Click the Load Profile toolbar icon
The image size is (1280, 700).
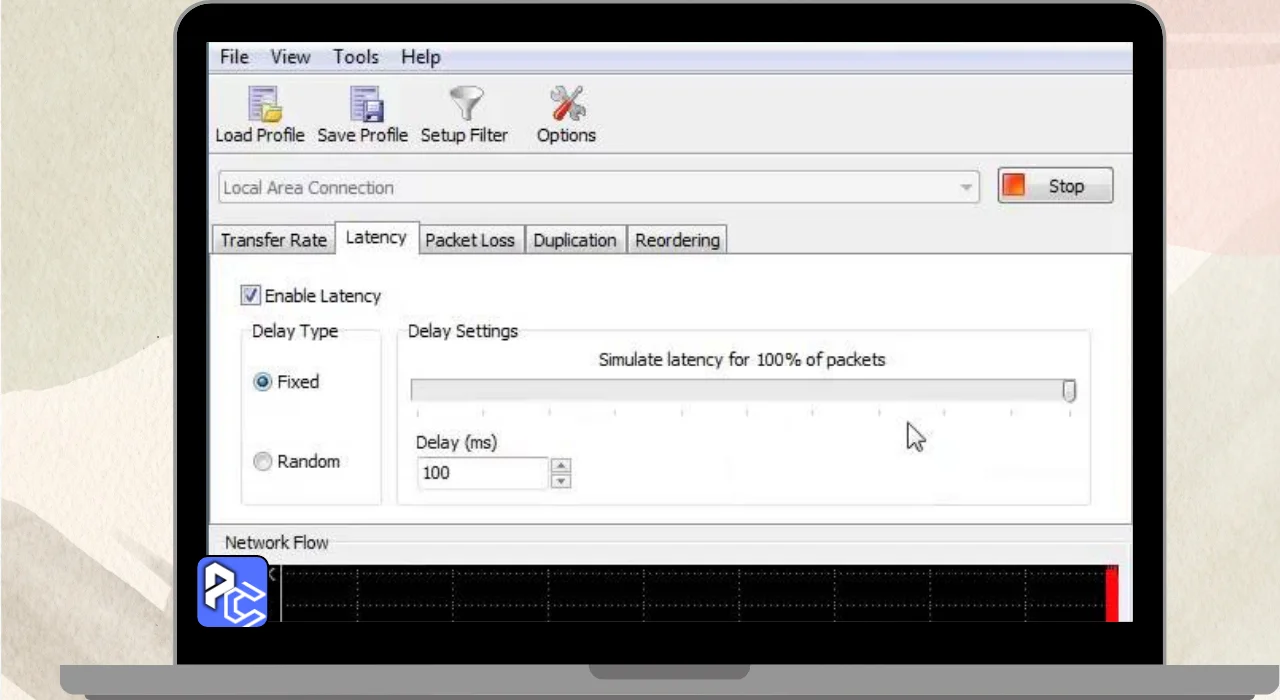[263, 103]
